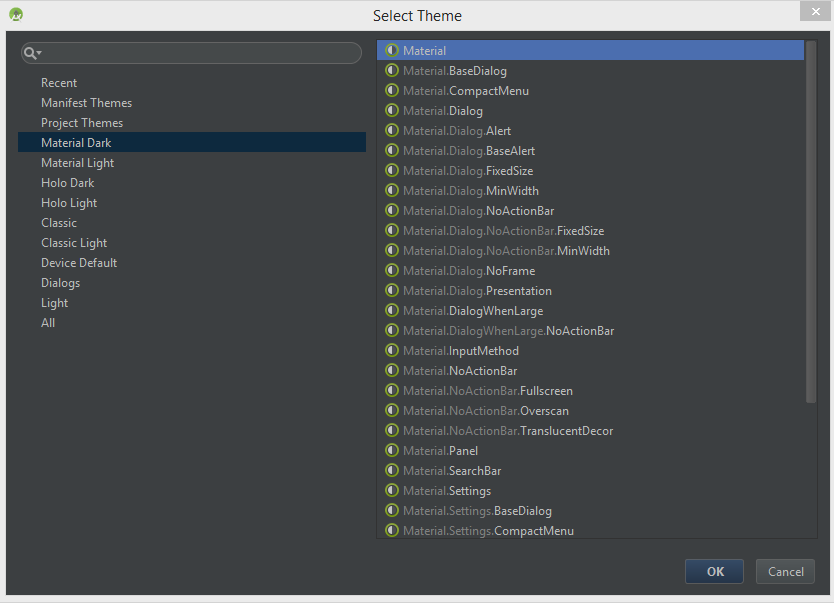Show the Device Default category
This screenshot has width=834, height=603.
pyautogui.click(x=79, y=263)
